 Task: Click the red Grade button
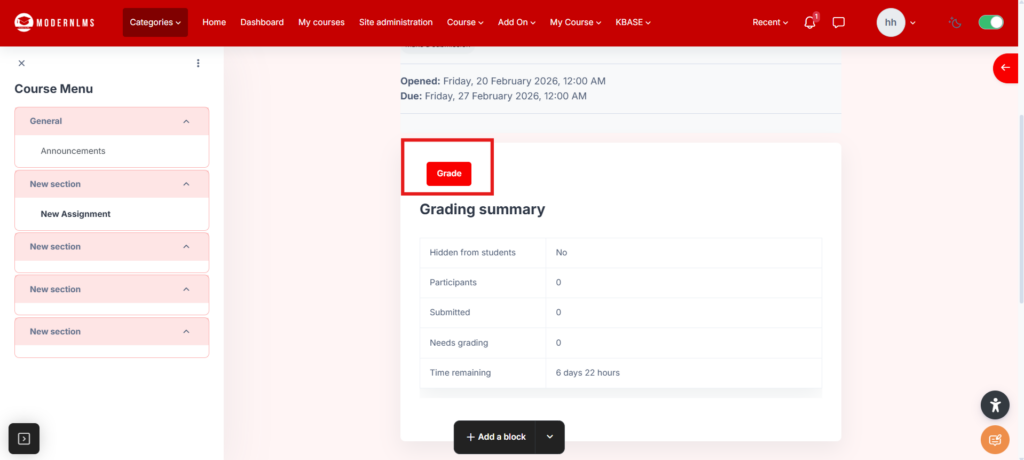click(x=448, y=173)
